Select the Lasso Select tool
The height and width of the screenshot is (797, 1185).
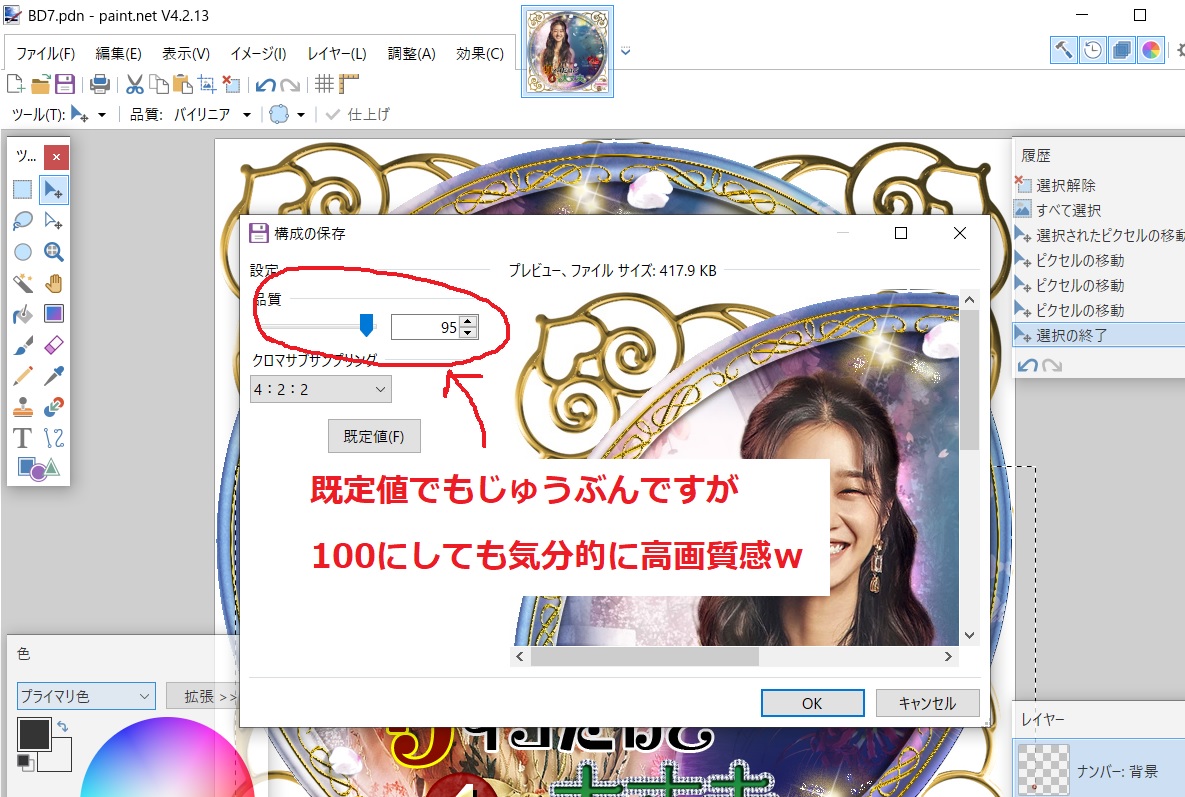pyautogui.click(x=23, y=221)
